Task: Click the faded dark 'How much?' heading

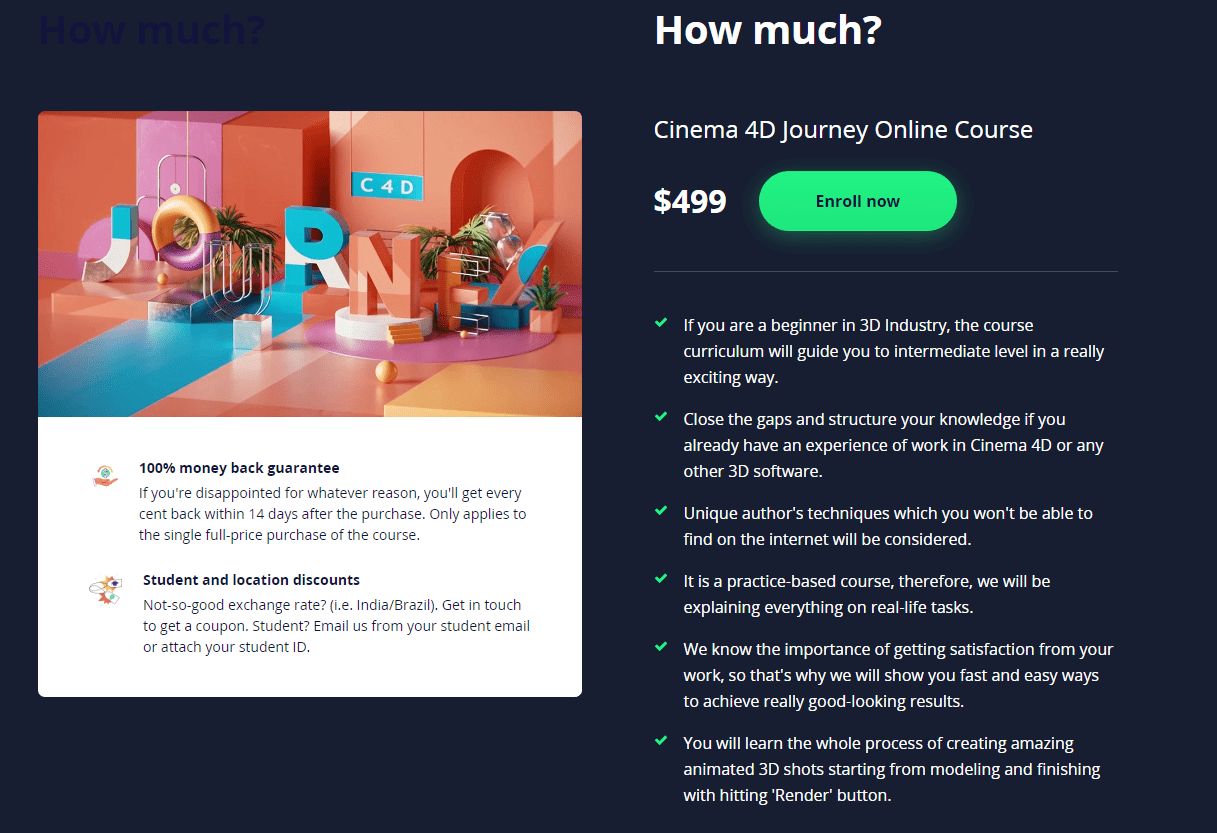Action: [152, 30]
